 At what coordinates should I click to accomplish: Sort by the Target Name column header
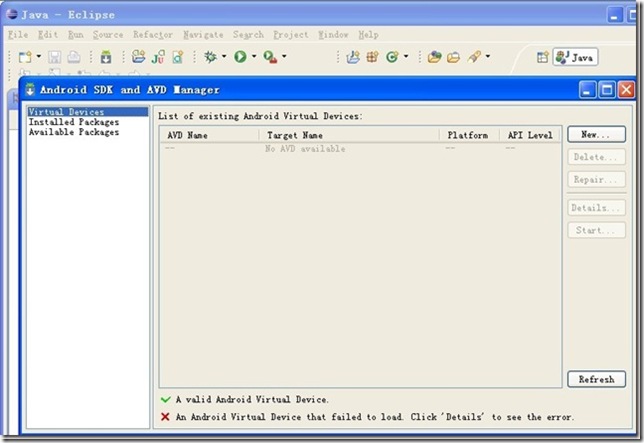[349, 135]
